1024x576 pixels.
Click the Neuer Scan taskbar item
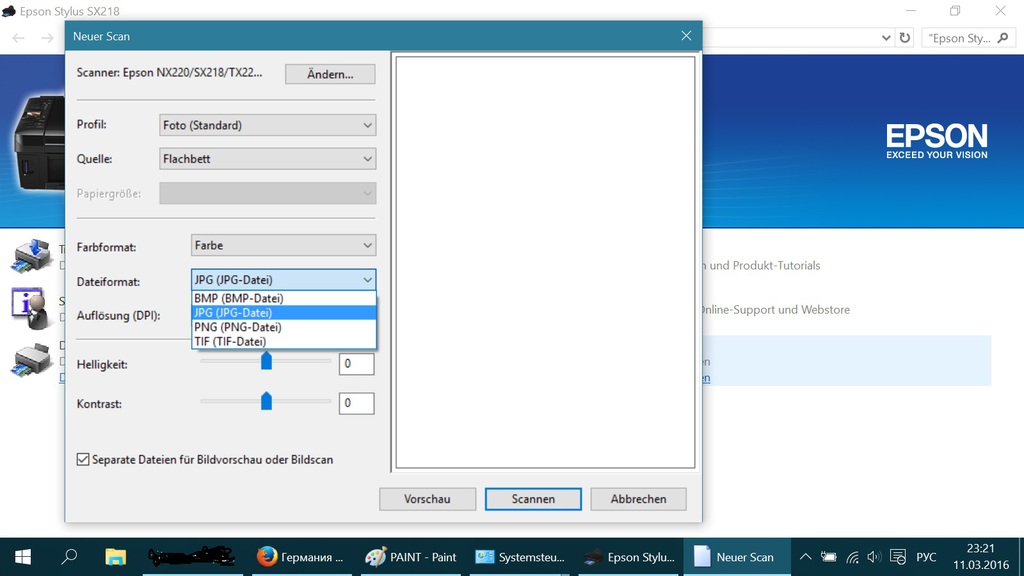pos(737,557)
